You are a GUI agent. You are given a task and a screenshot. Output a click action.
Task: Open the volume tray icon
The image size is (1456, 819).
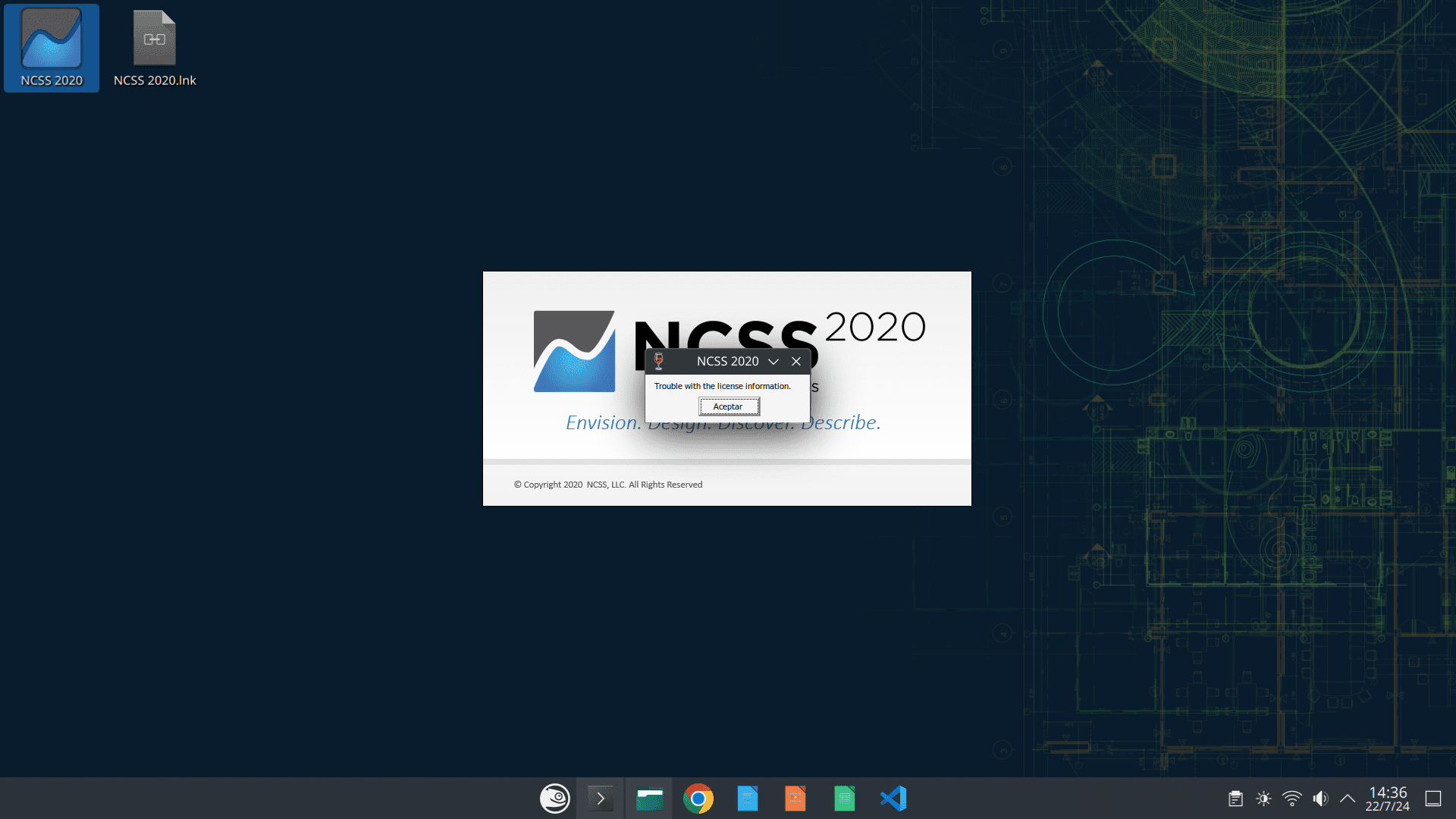(x=1320, y=799)
